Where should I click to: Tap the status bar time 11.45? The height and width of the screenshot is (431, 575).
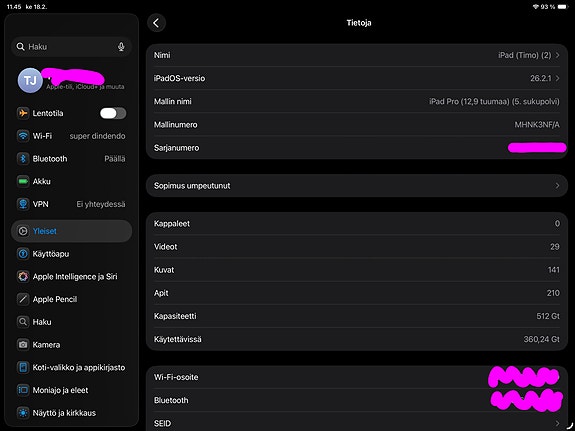pyautogui.click(x=14, y=7)
